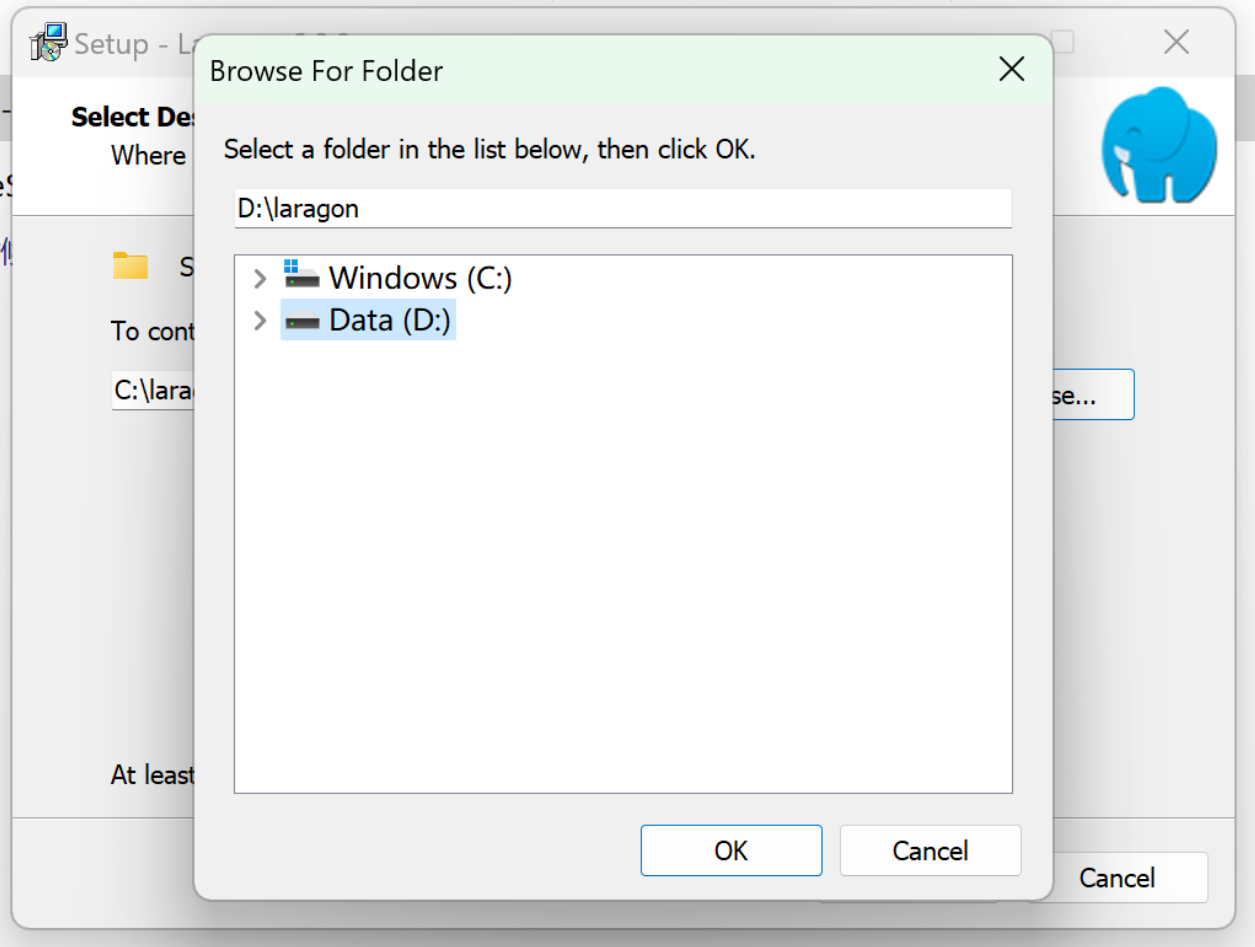Click the Setup window title text
The image size is (1255, 947).
click(112, 44)
